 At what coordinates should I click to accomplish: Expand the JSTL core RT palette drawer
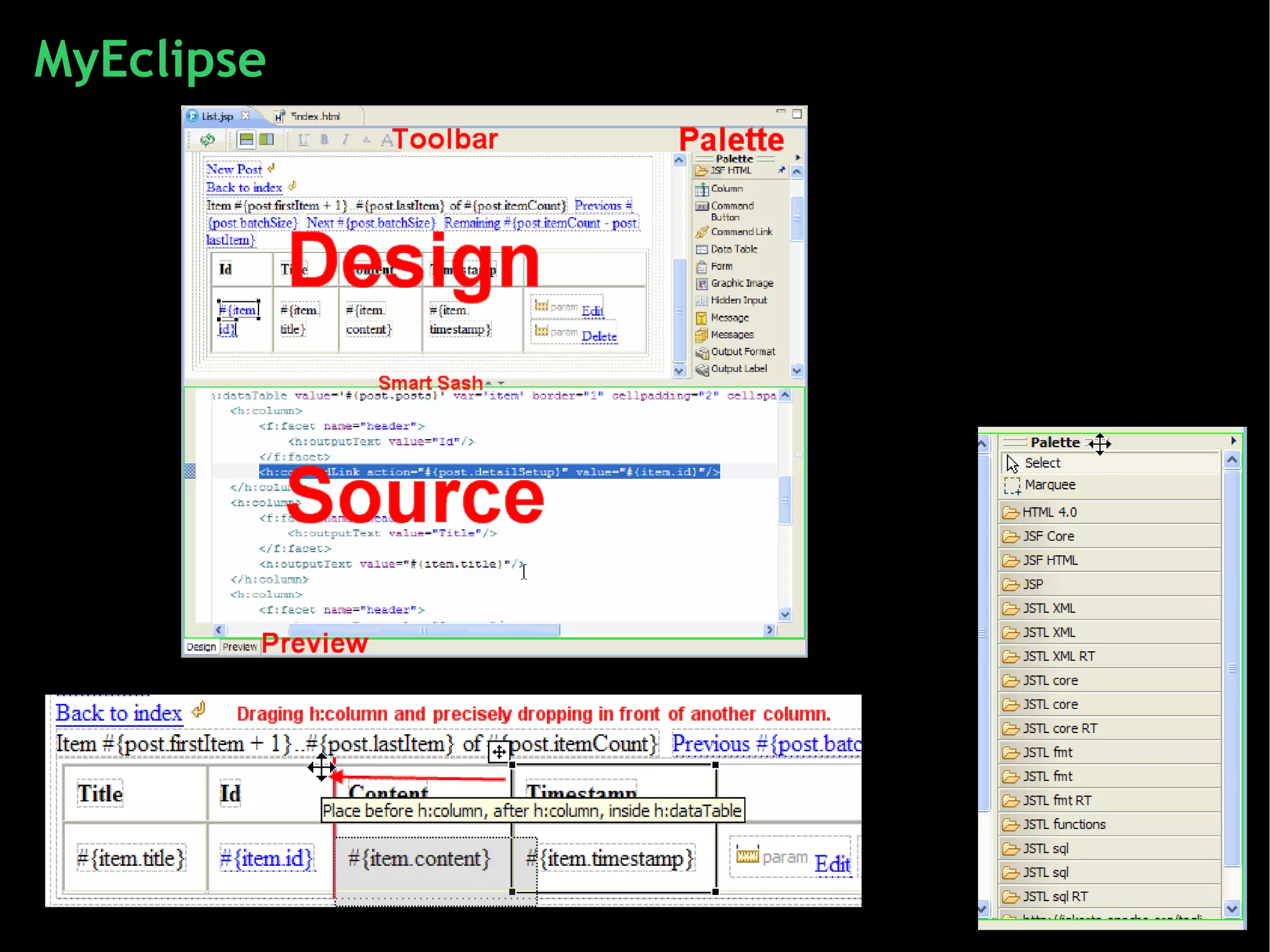(1110, 729)
